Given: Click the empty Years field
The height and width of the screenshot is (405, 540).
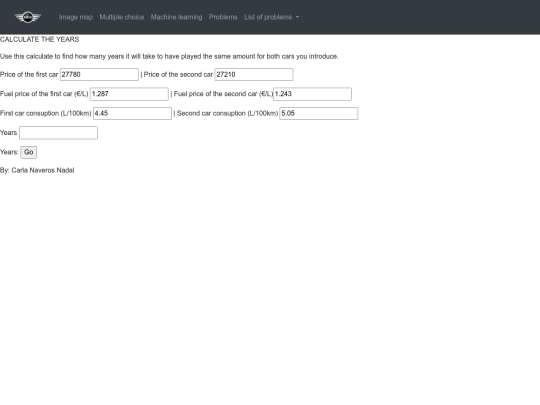Looking at the screenshot, I should click(58, 133).
